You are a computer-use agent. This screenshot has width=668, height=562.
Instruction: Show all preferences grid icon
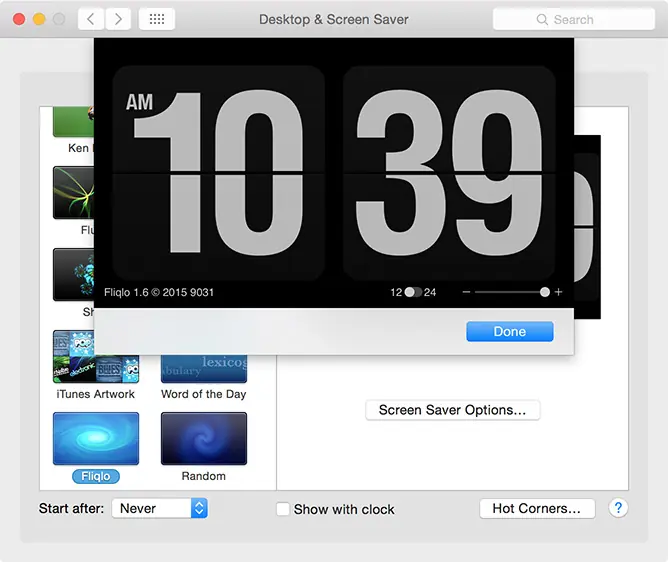(157, 19)
